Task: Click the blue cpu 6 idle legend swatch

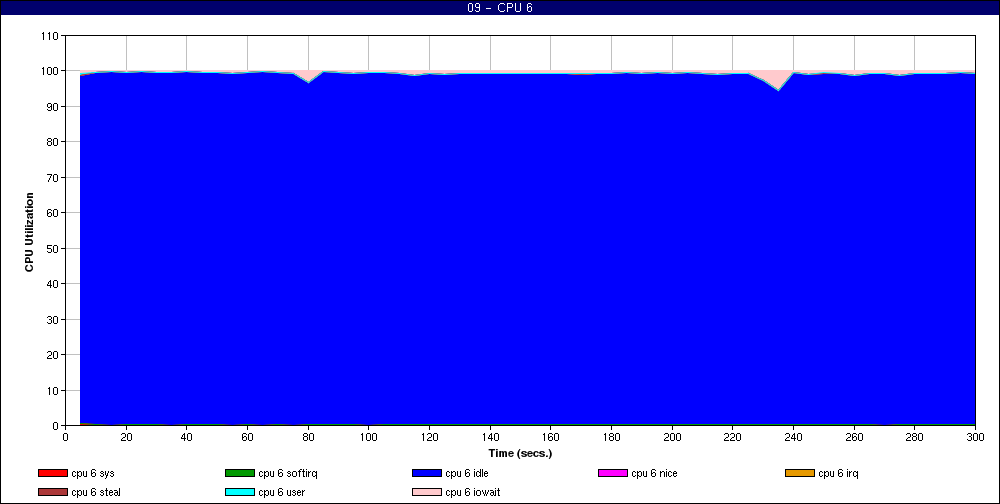Action: [427, 473]
